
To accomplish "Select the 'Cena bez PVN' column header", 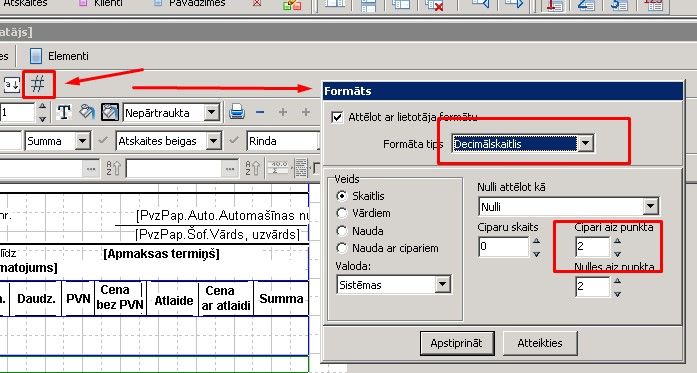I will click(120, 297).
